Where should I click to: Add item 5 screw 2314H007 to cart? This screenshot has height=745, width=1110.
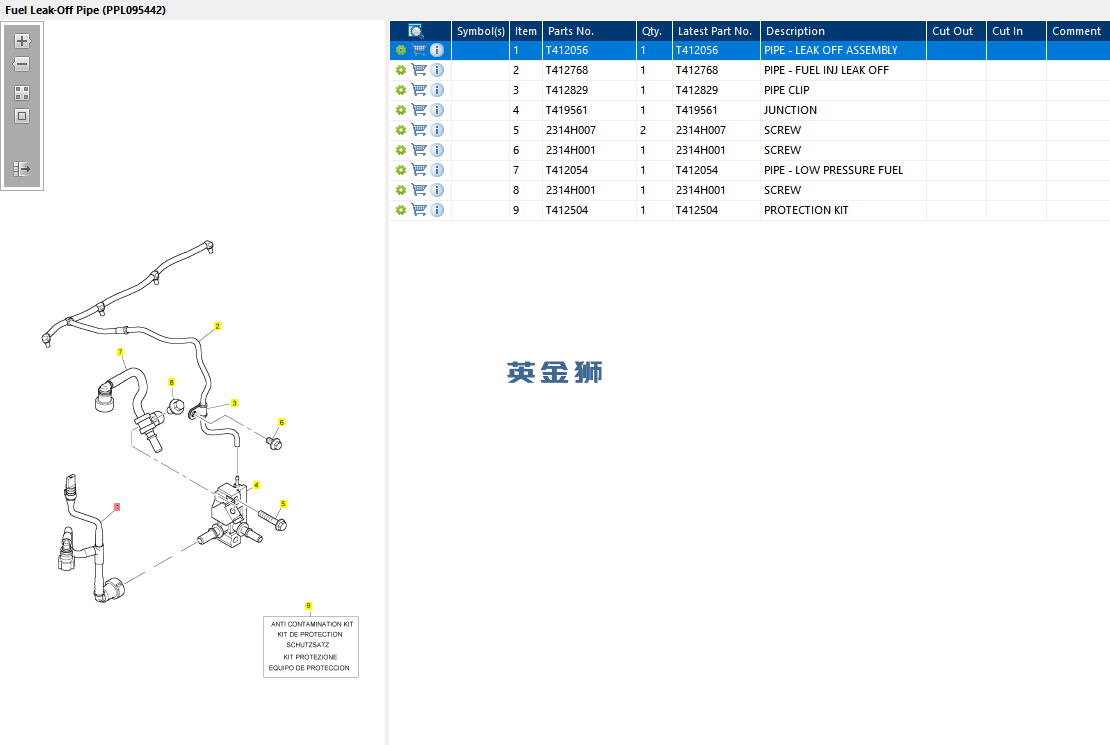pos(419,130)
